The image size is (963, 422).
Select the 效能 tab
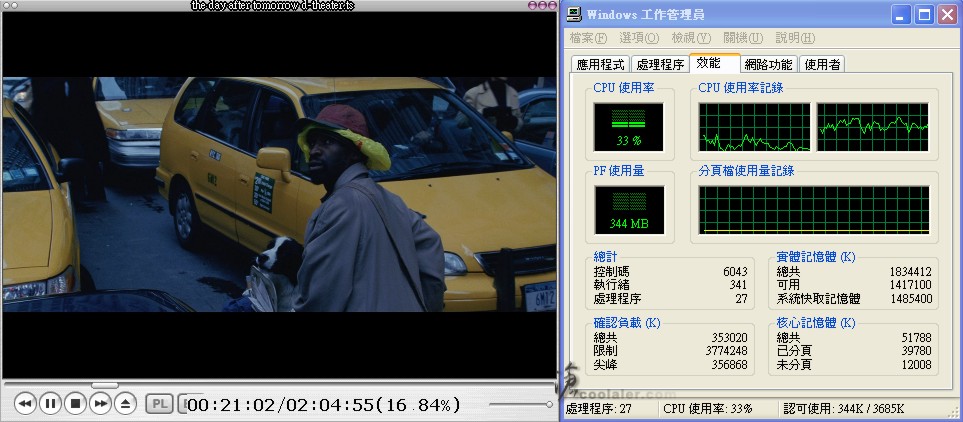(715, 63)
